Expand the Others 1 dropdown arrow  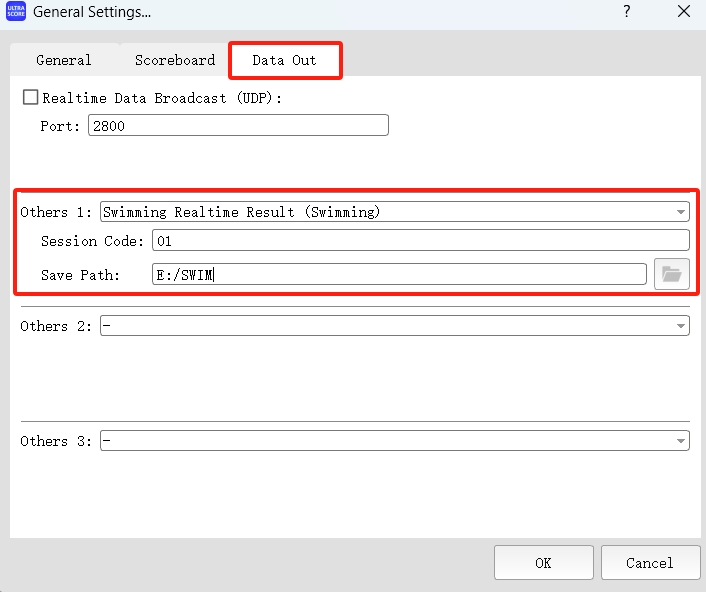point(681,212)
